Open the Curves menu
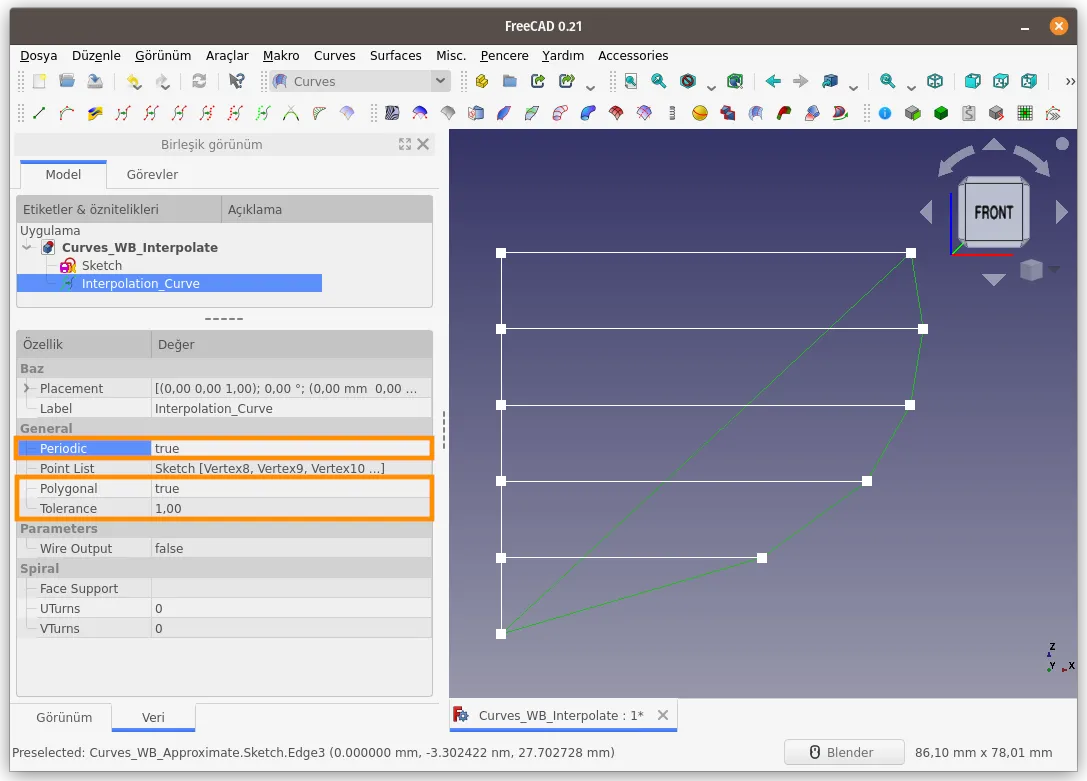Viewport: 1087px width, 781px height. (335, 55)
